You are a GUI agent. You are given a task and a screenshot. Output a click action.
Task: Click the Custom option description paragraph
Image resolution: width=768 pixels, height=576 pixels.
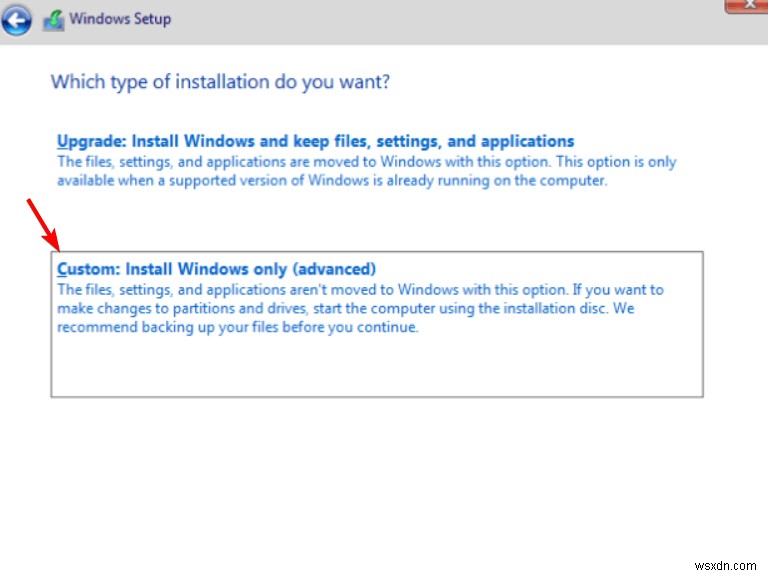(x=360, y=308)
